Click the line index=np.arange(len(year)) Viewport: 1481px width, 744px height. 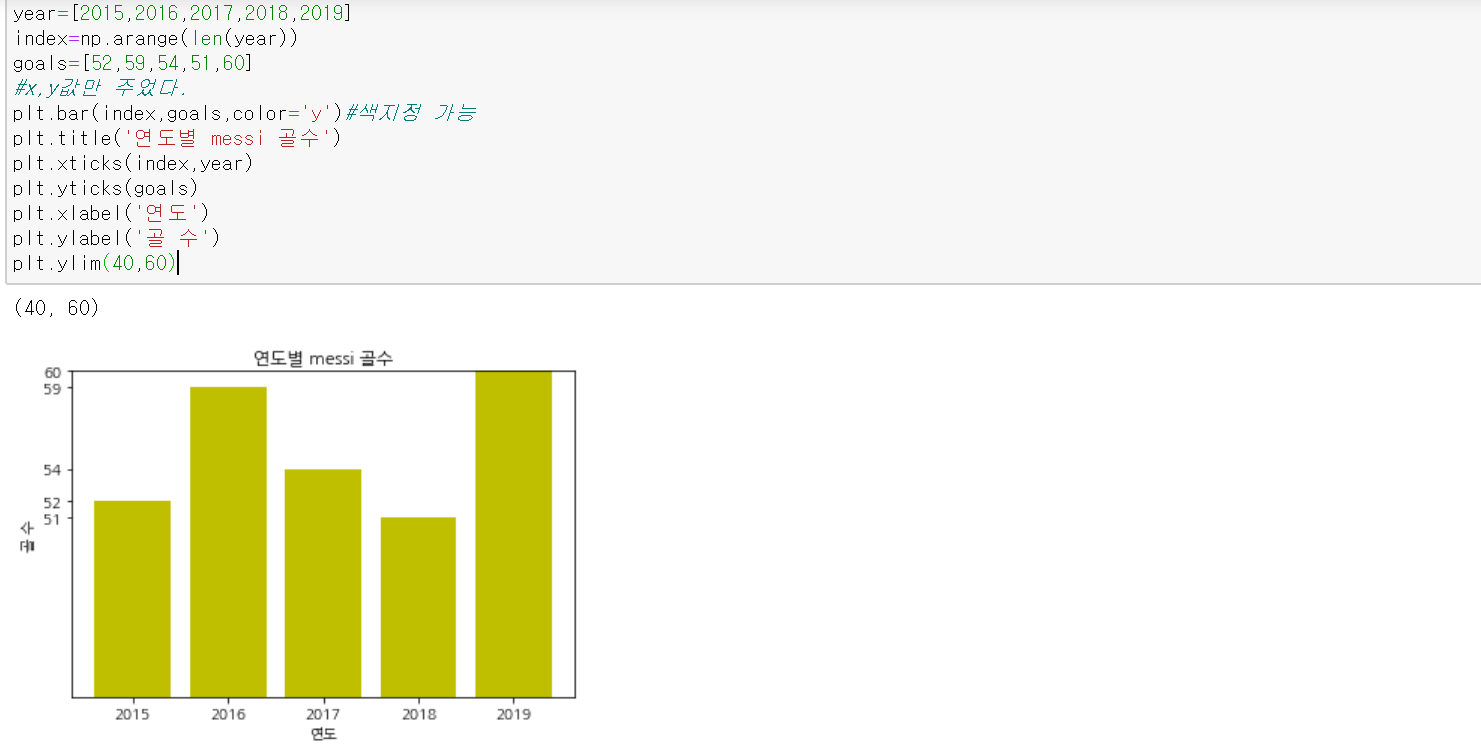click(156, 39)
